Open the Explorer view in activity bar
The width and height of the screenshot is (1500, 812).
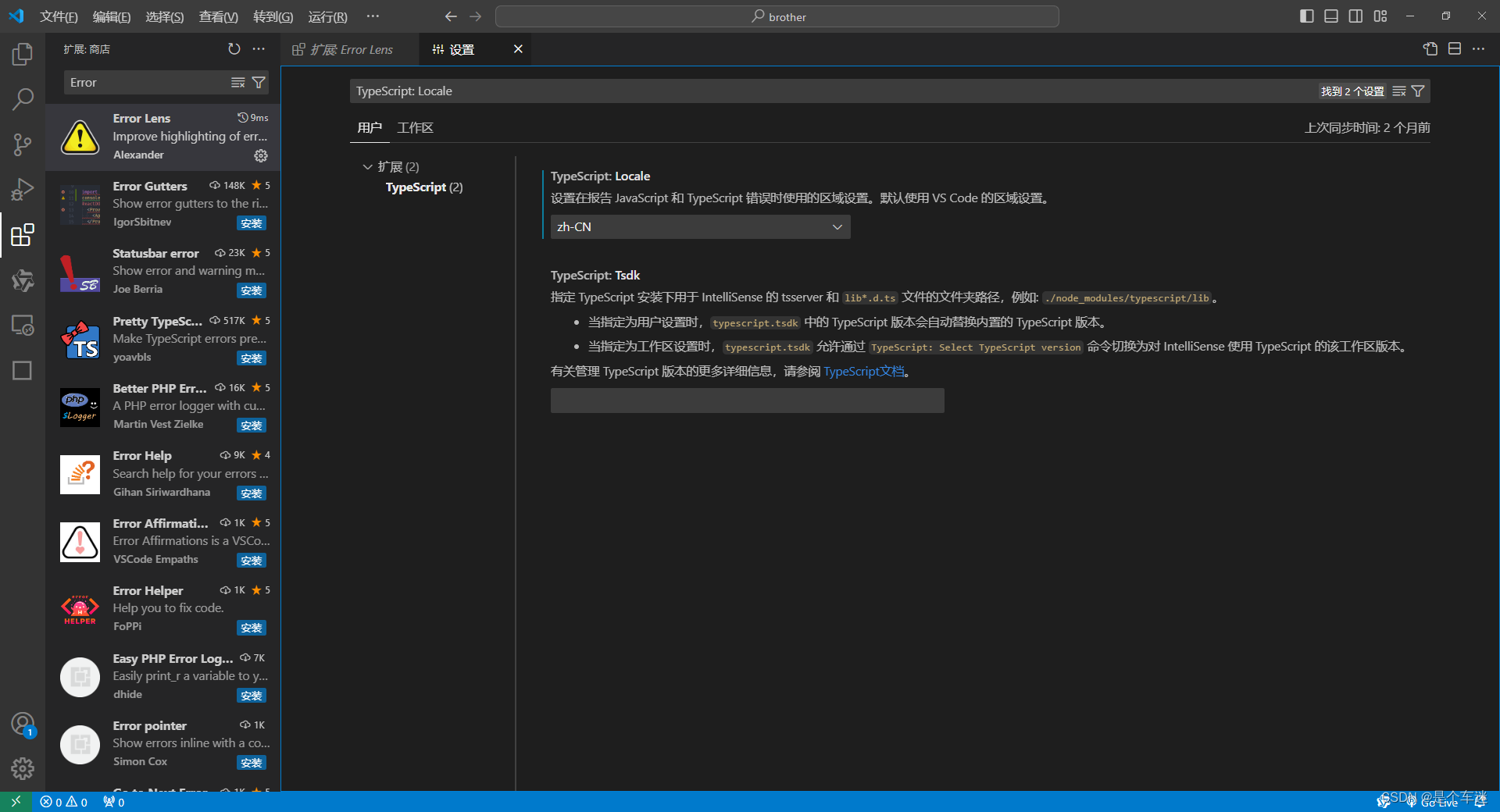click(23, 54)
